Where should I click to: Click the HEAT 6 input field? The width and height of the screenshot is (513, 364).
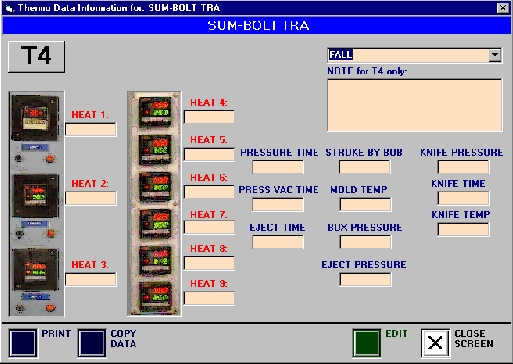209,192
